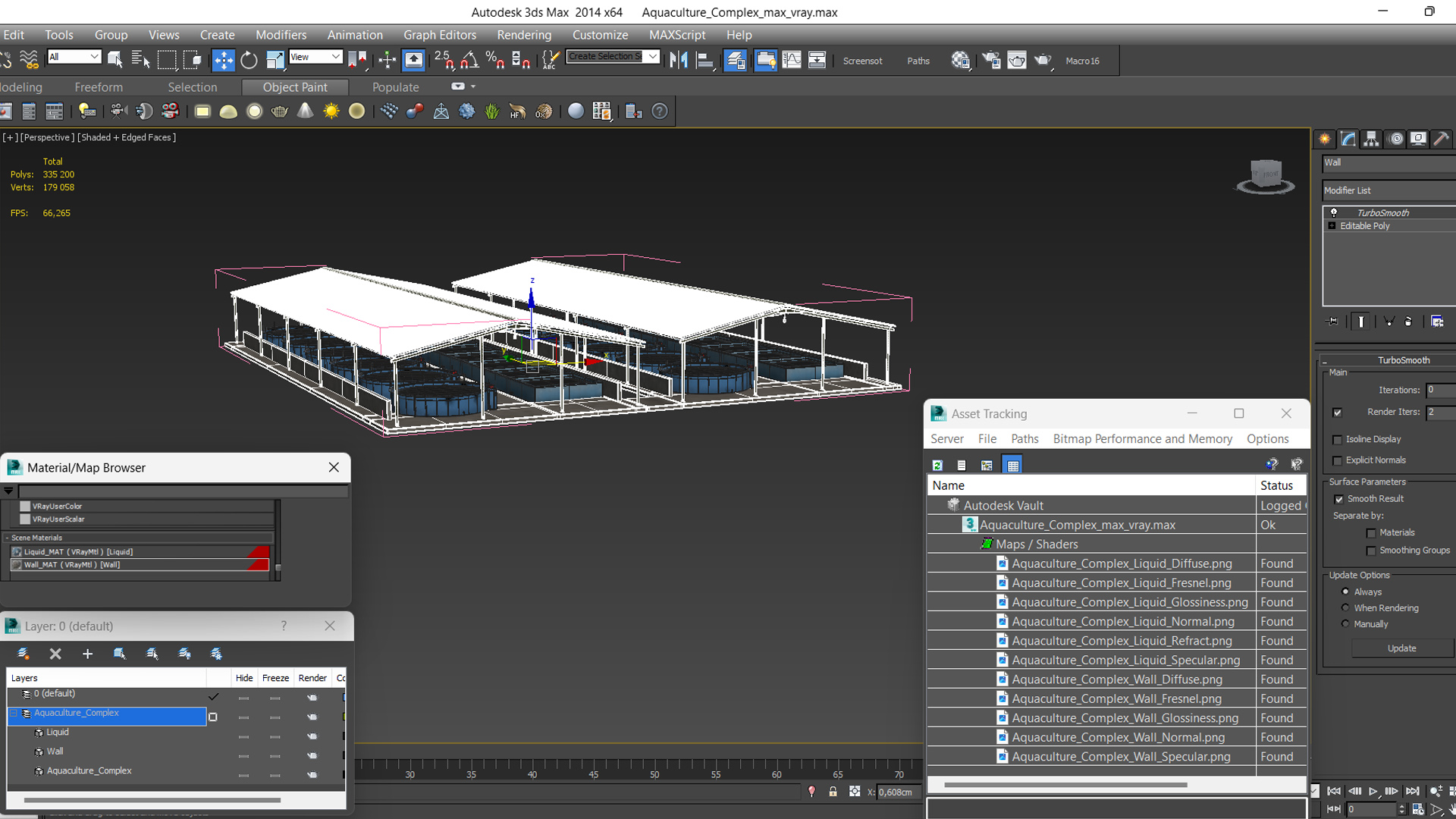
Task: Click the Paths toolbar button
Action: click(x=918, y=61)
